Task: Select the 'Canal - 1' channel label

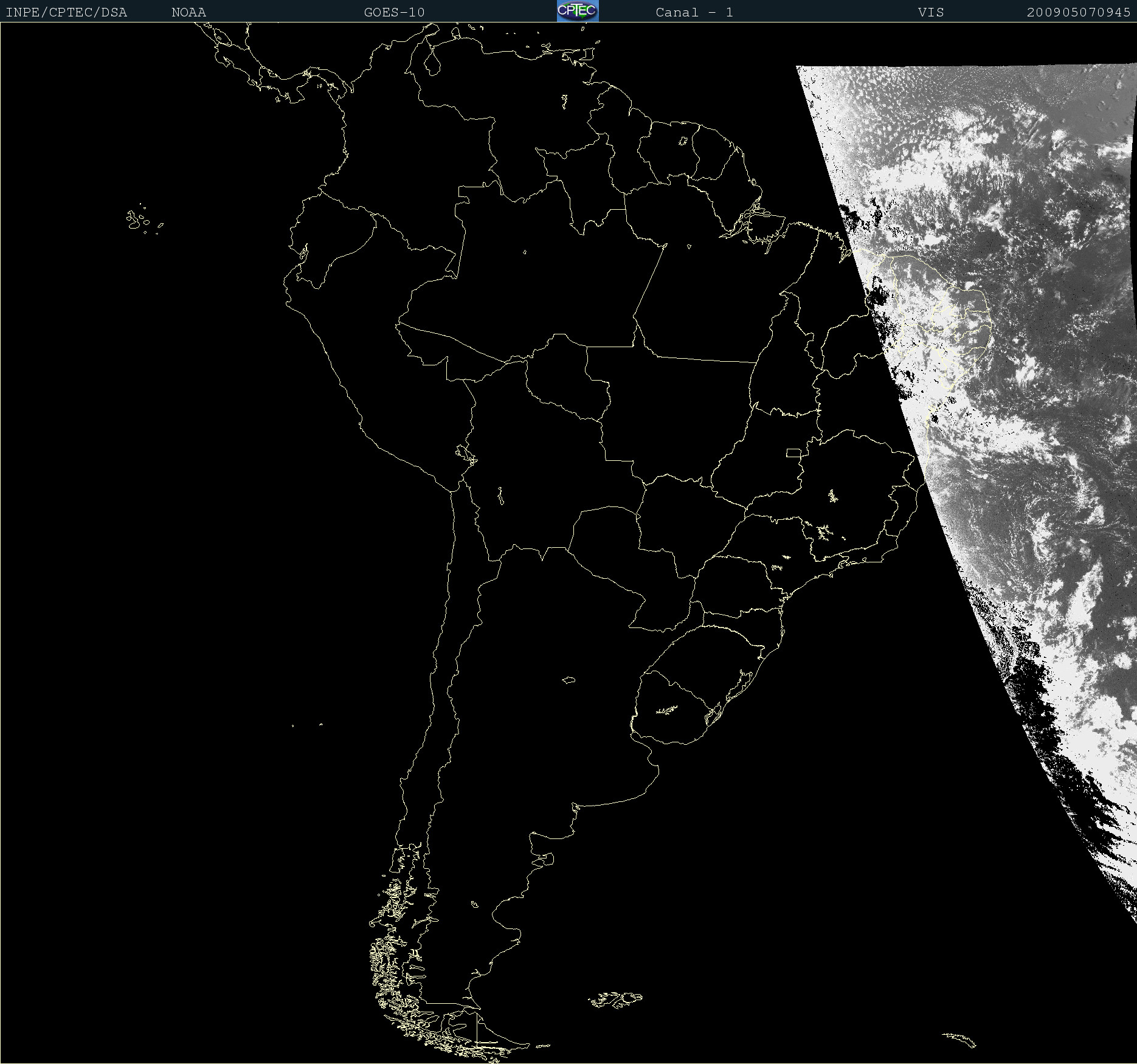Action: coord(694,13)
